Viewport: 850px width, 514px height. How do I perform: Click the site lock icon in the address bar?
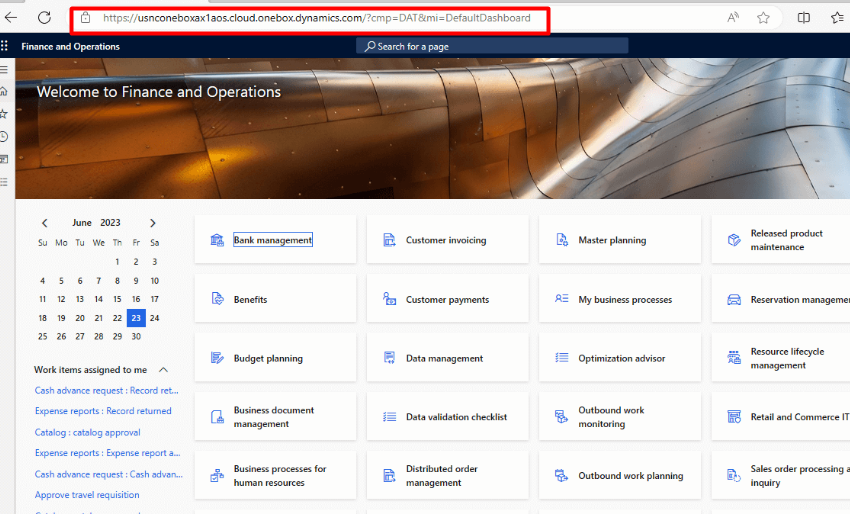pyautogui.click(x=85, y=18)
